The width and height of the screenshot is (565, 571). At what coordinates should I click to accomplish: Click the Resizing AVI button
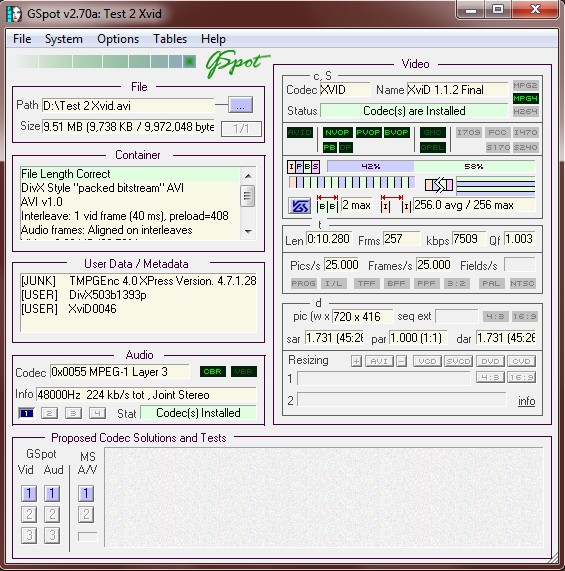point(379,361)
